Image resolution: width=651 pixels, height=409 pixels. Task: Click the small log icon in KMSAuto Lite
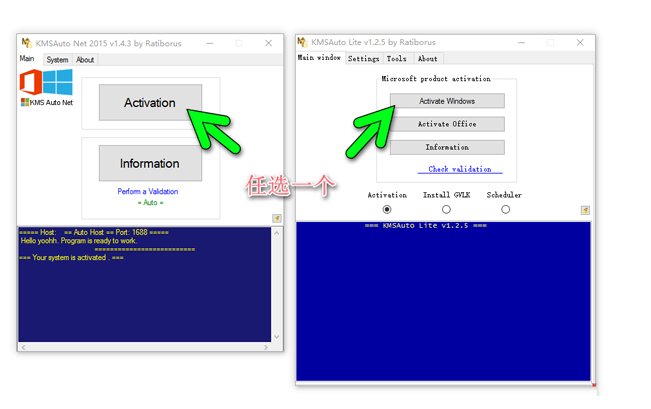pyautogui.click(x=585, y=210)
